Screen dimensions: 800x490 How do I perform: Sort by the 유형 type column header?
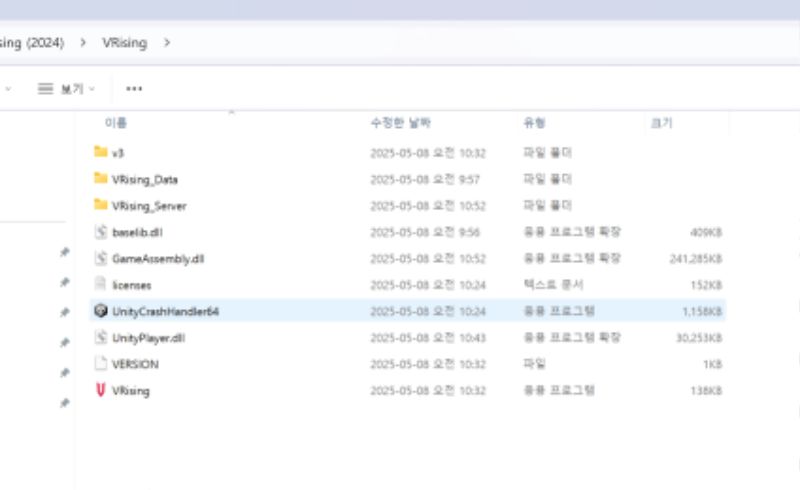click(534, 123)
